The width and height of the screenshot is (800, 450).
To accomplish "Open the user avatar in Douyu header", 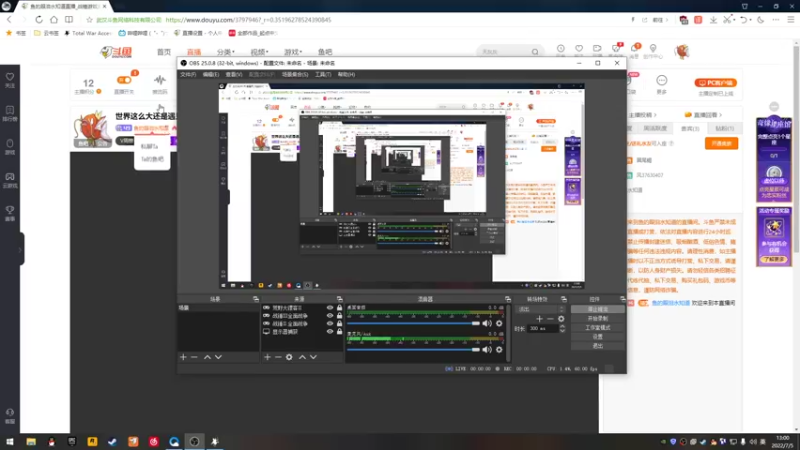I will [682, 52].
